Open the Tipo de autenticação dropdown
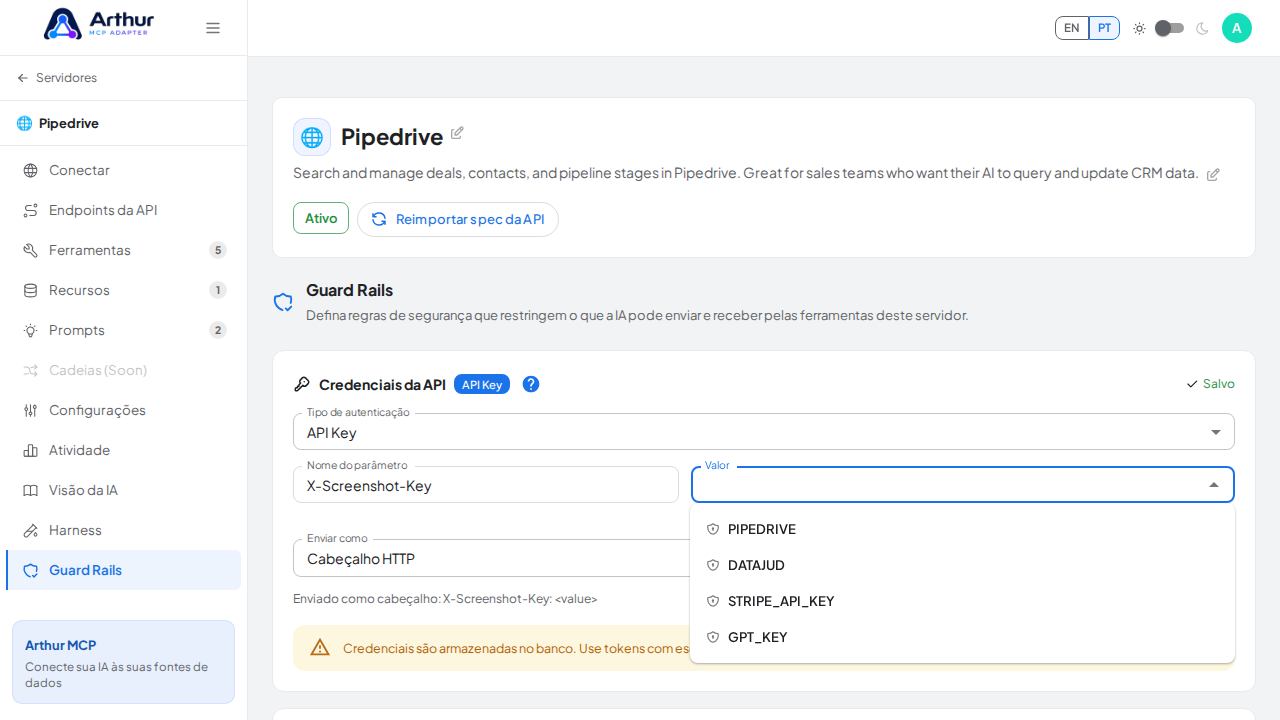The image size is (1280, 720). [x=764, y=432]
